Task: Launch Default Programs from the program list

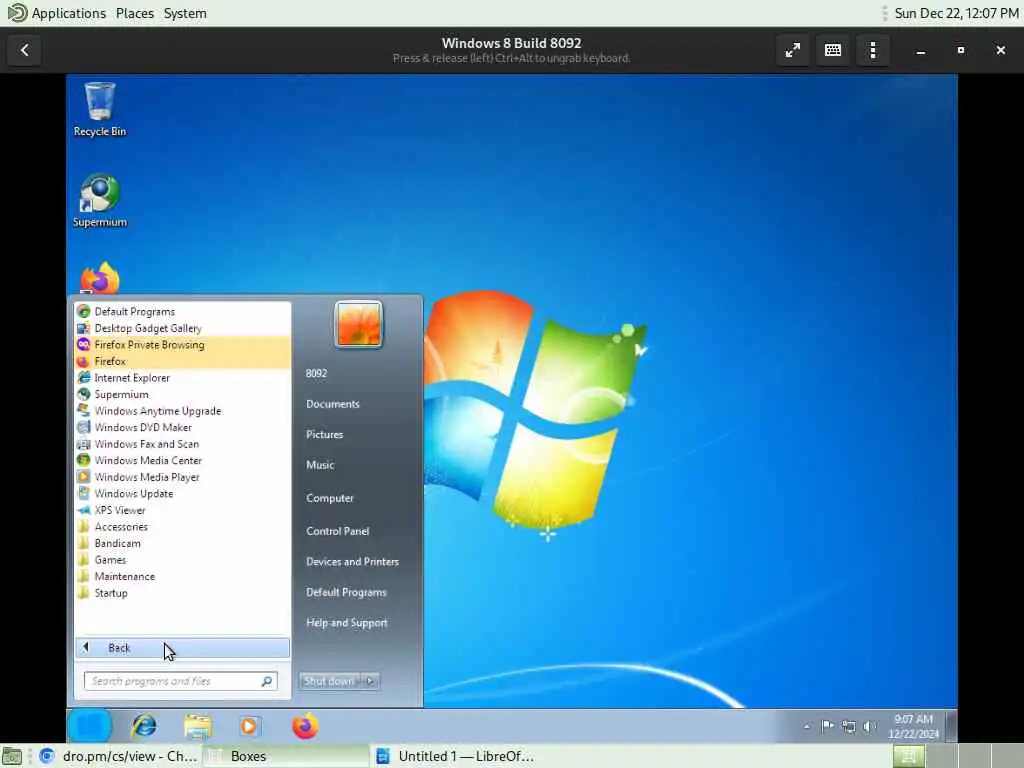Action: tap(182, 312)
